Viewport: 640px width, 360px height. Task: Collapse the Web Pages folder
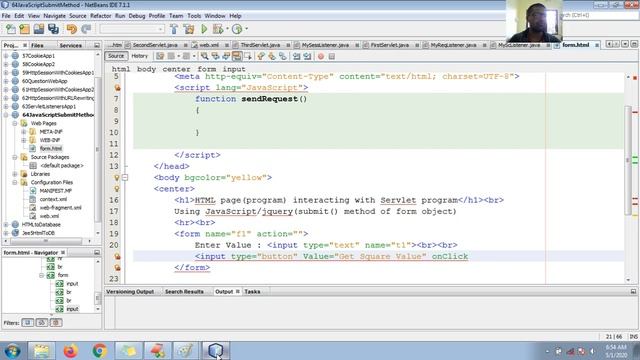[15, 123]
